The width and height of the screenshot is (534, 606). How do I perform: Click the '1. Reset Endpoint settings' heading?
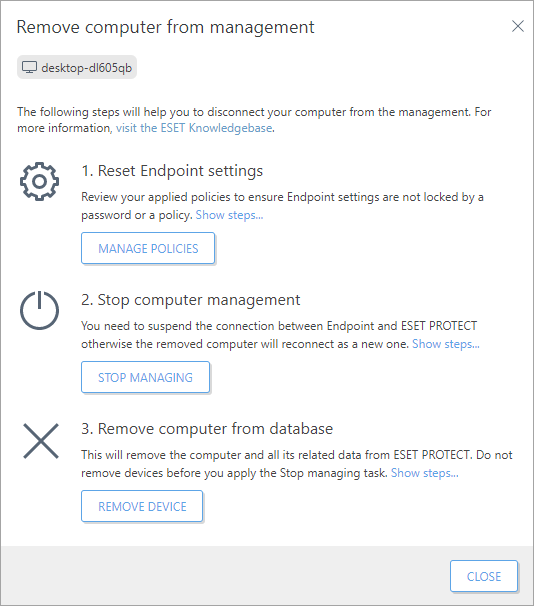pyautogui.click(x=172, y=171)
